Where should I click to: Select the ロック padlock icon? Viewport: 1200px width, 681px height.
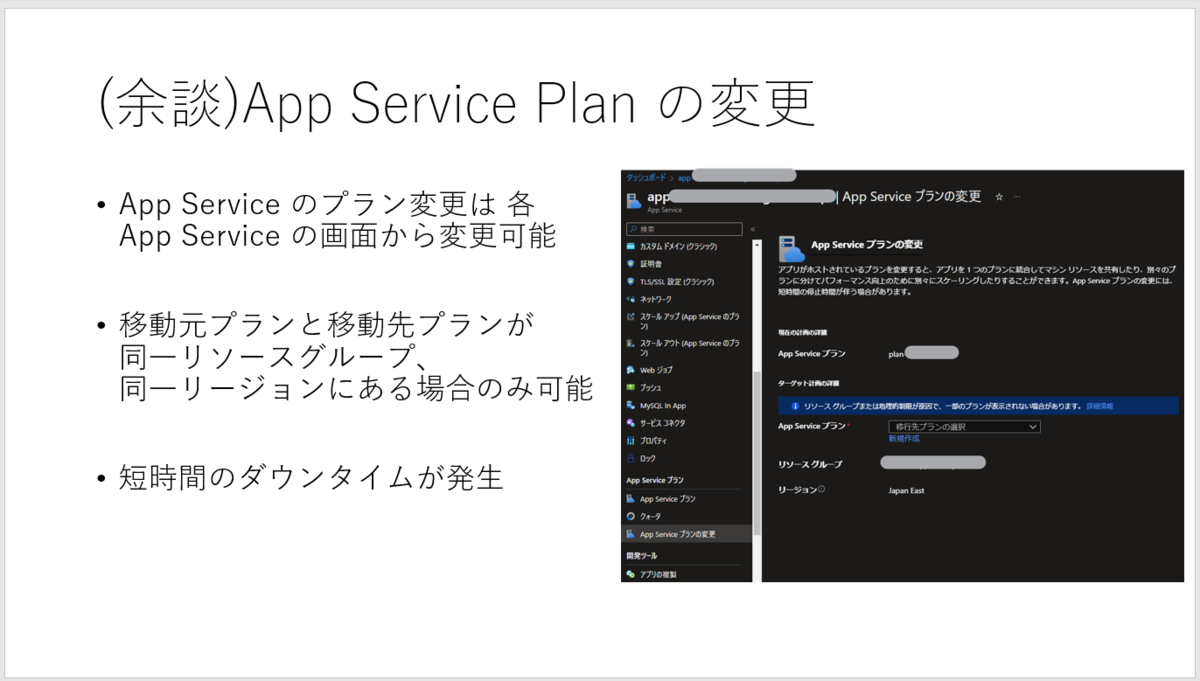tap(630, 458)
